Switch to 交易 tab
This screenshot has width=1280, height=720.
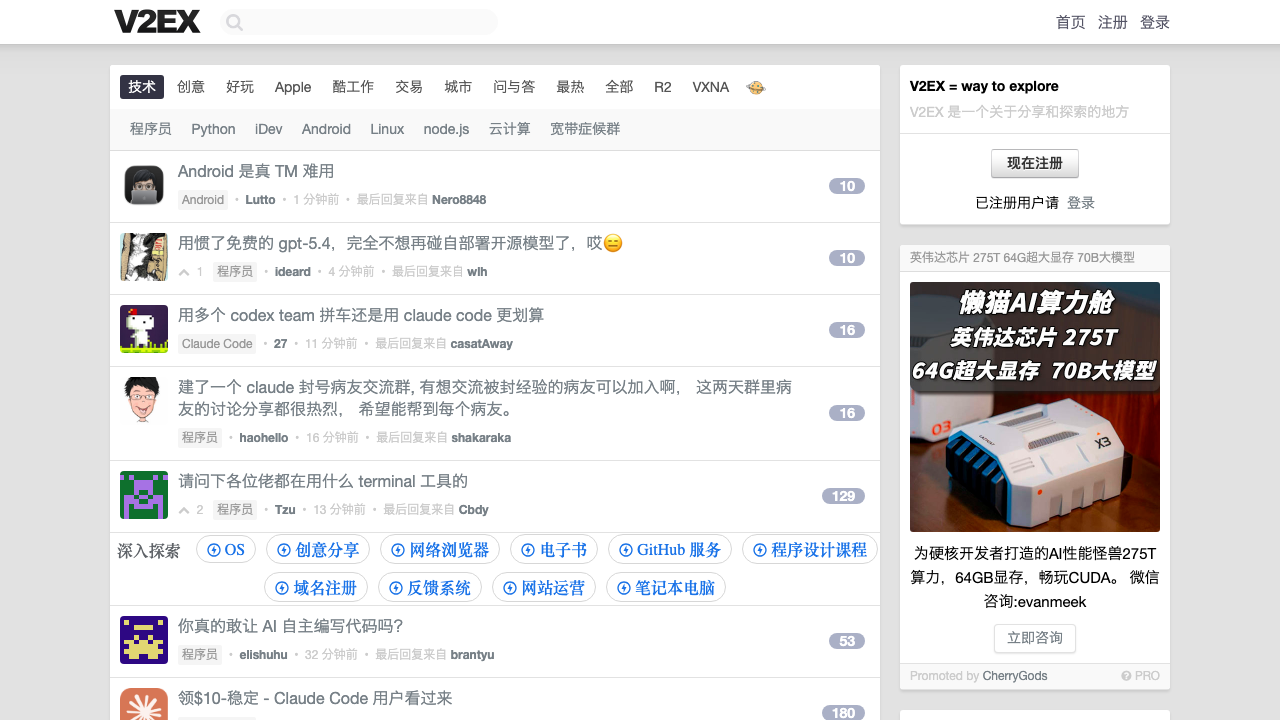(x=409, y=87)
